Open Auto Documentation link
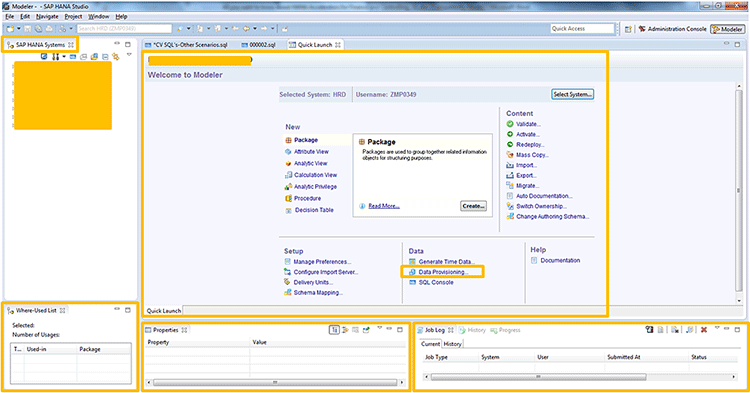This screenshot has height=393, width=750. [x=544, y=196]
